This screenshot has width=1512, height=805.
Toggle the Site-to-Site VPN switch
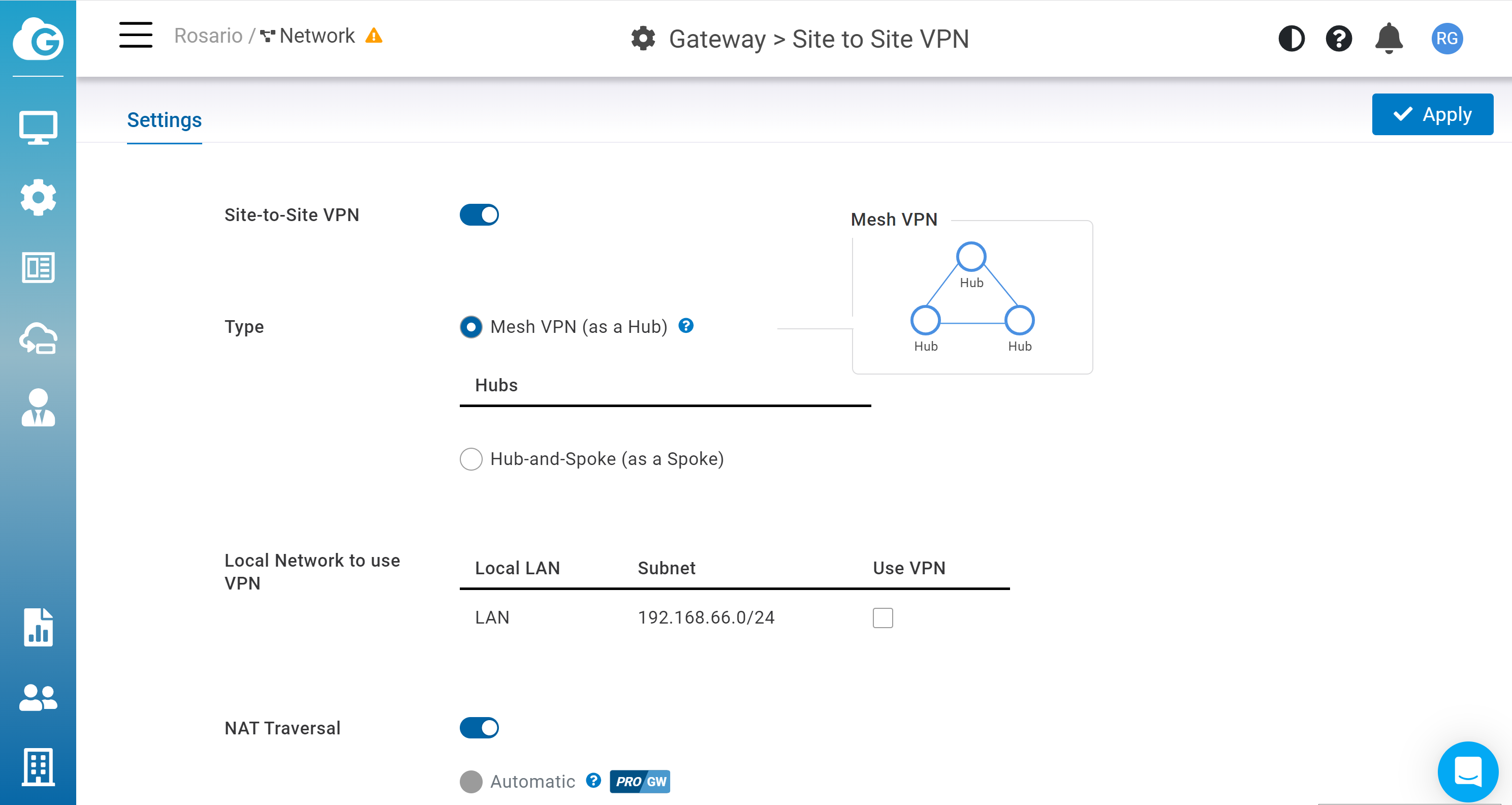coord(479,215)
